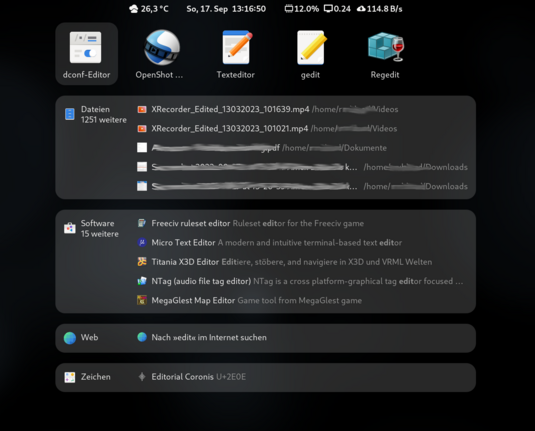Click the 12.0% CPU indicator text
This screenshot has height=431, width=535.
[x=306, y=9]
